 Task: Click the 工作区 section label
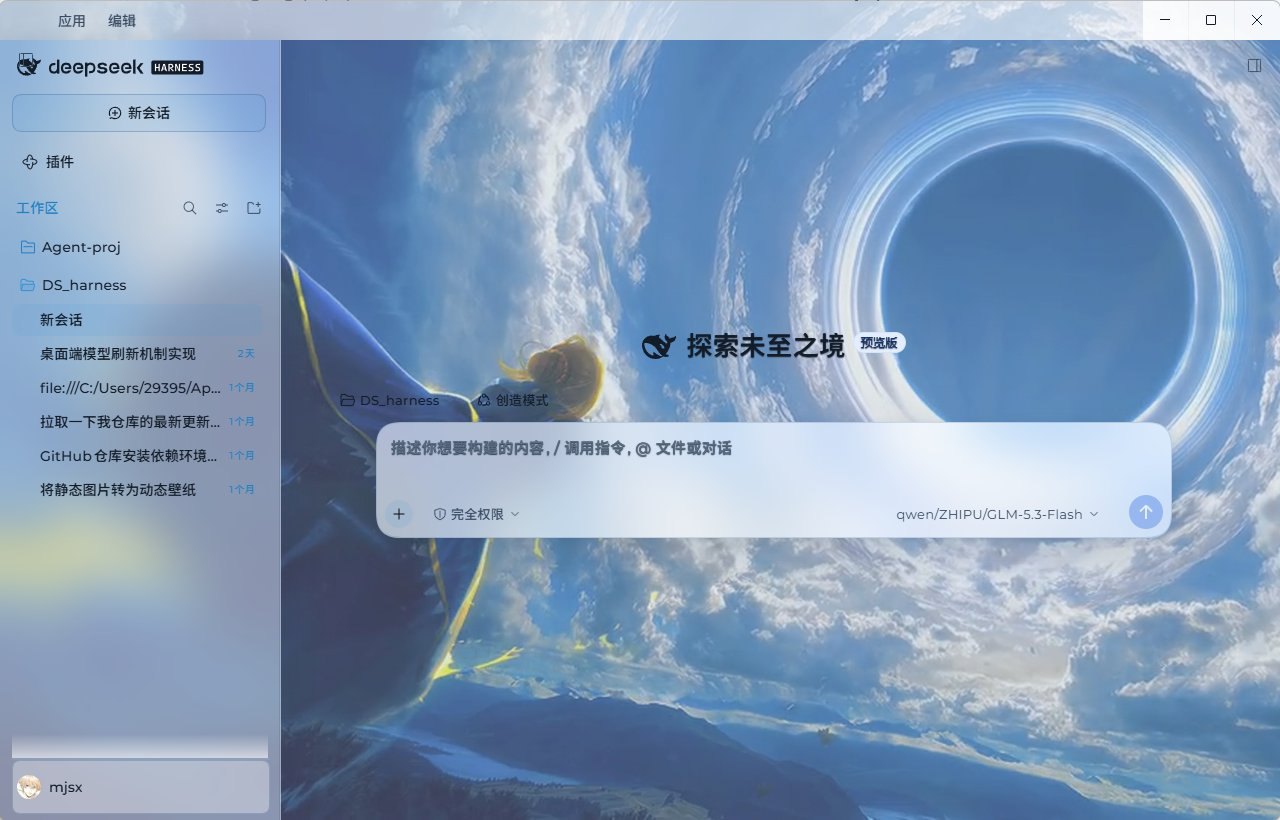pos(37,208)
